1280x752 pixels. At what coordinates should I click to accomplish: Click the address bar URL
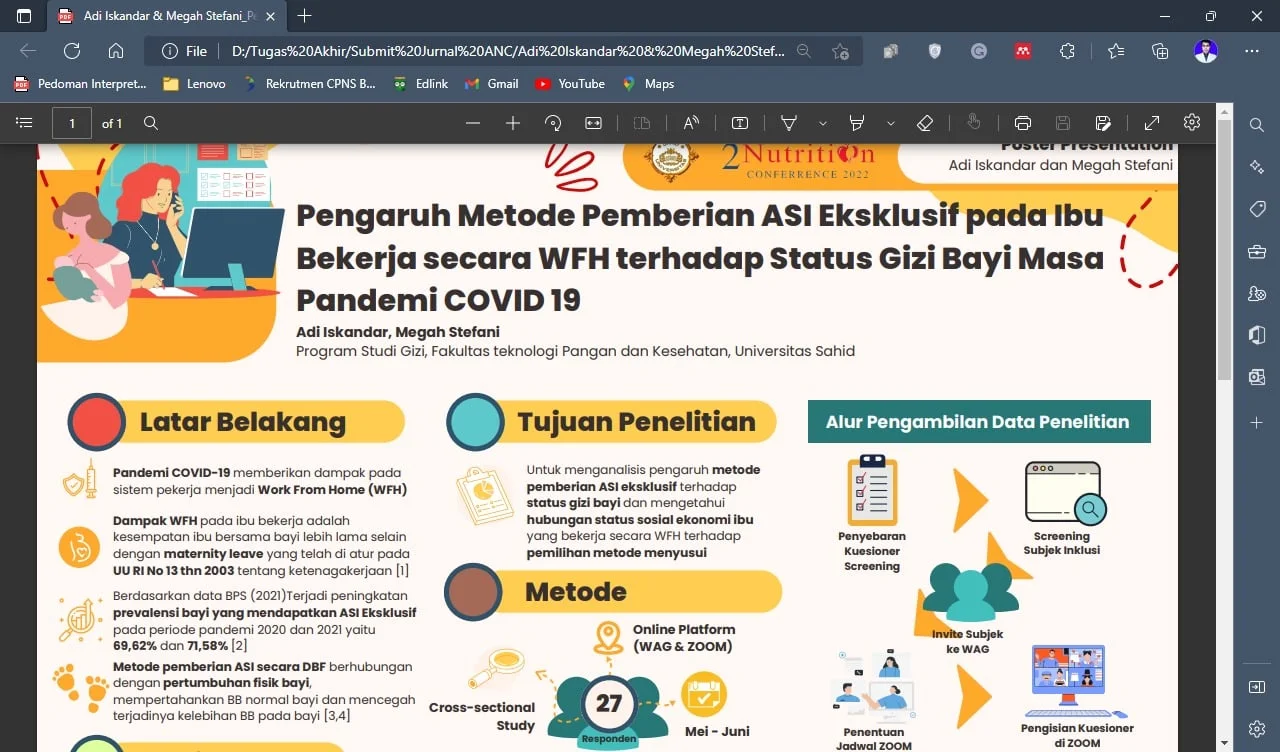[508, 51]
